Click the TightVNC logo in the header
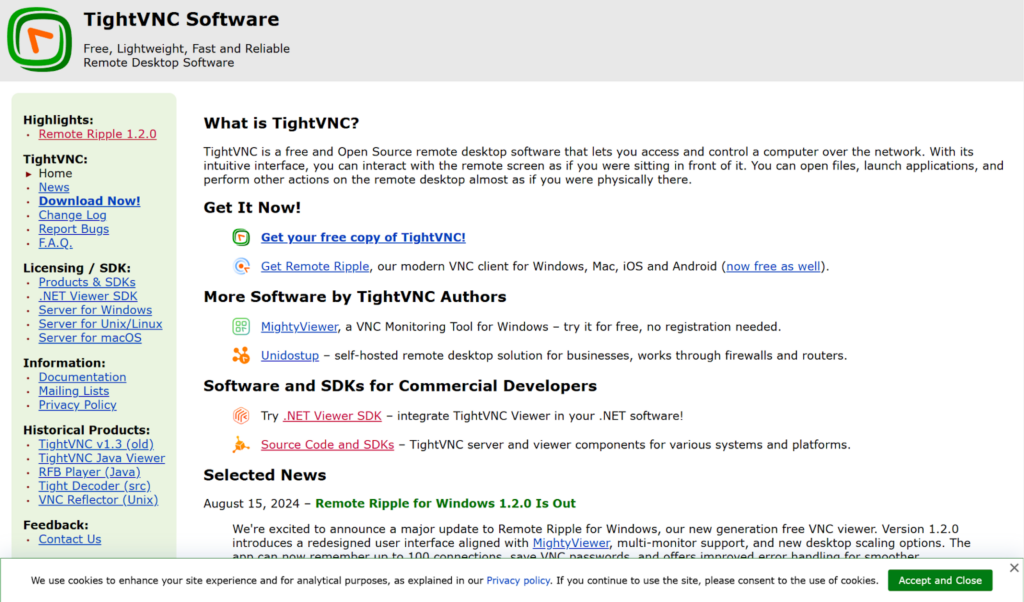The width and height of the screenshot is (1024, 602). tap(39, 39)
